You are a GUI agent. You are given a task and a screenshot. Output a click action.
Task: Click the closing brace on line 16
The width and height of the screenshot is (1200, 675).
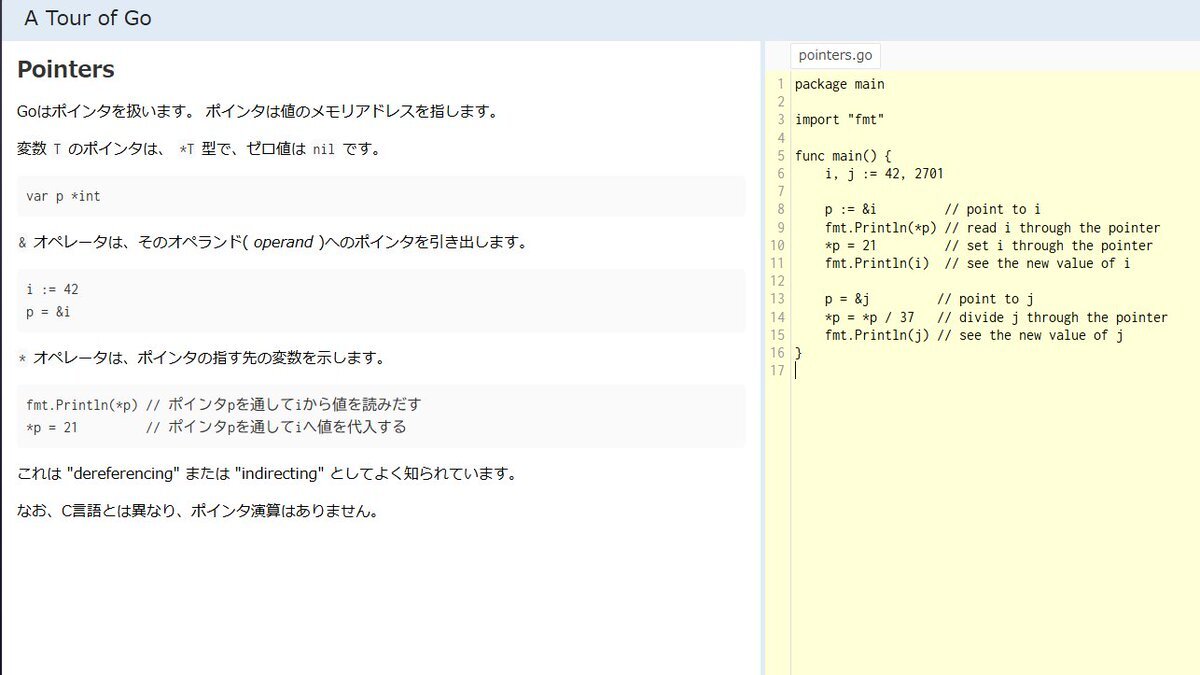coord(798,353)
